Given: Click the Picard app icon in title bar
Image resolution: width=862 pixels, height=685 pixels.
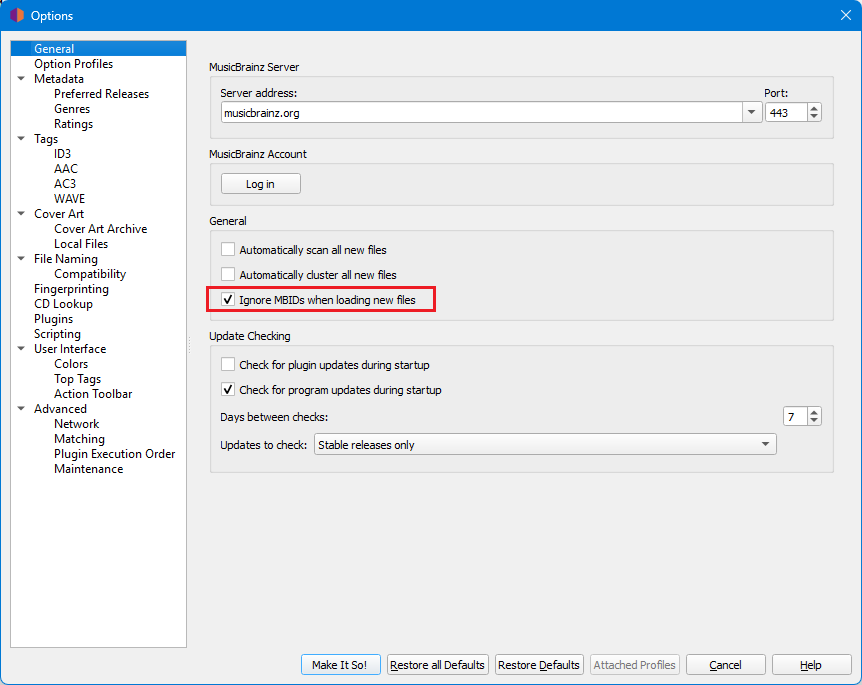Looking at the screenshot, I should pos(16,15).
